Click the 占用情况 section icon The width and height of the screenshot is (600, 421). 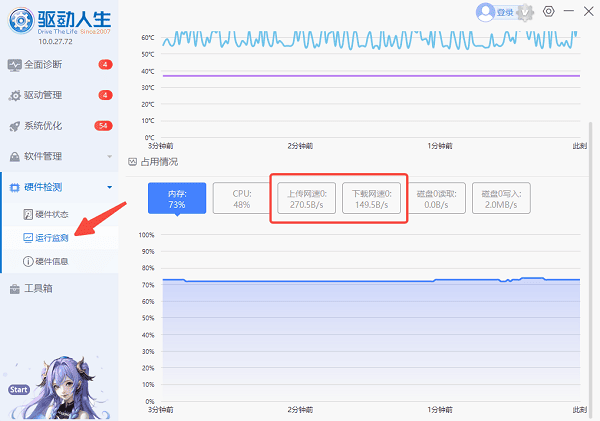[132, 162]
